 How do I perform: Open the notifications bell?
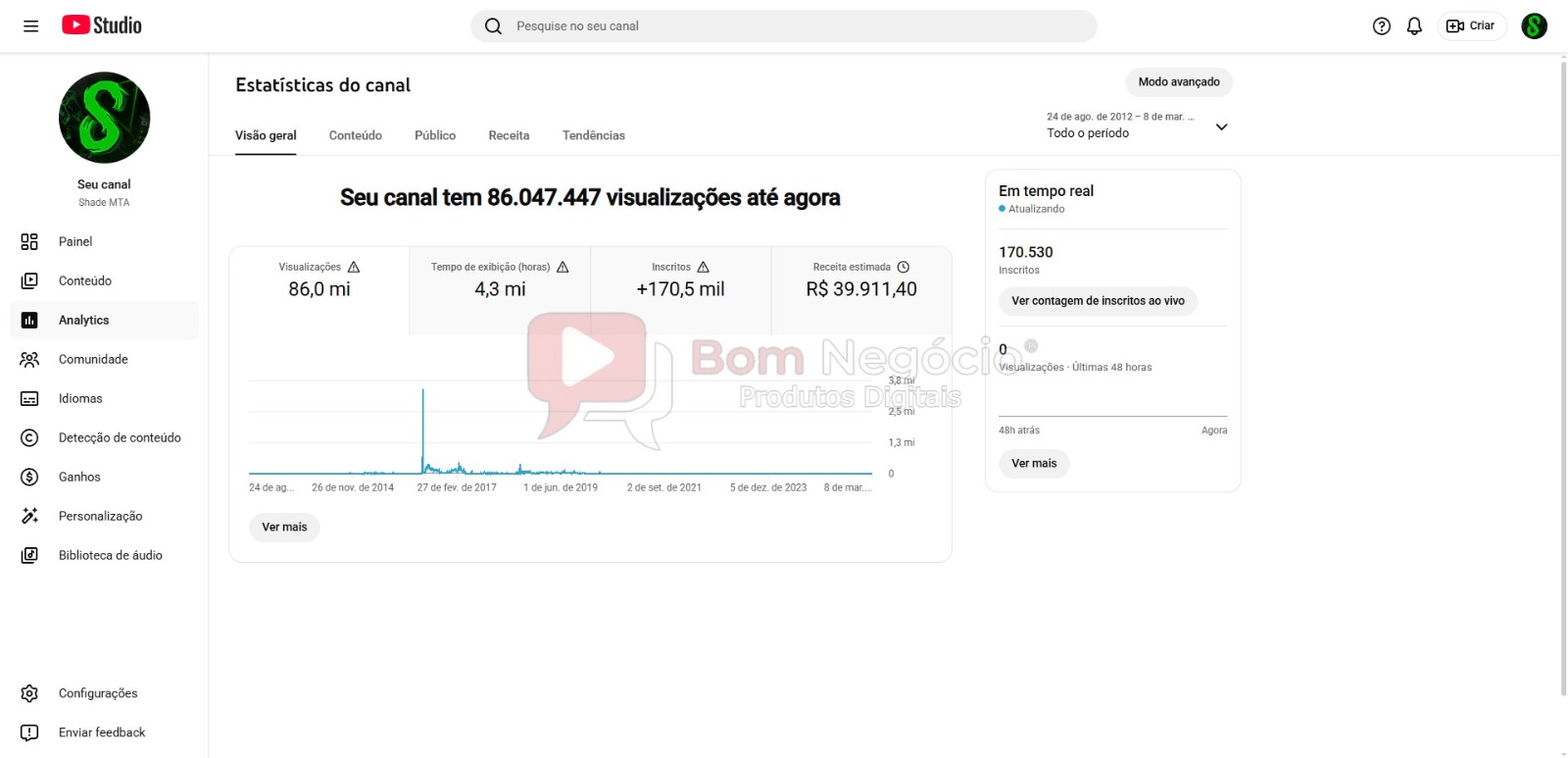(1414, 26)
